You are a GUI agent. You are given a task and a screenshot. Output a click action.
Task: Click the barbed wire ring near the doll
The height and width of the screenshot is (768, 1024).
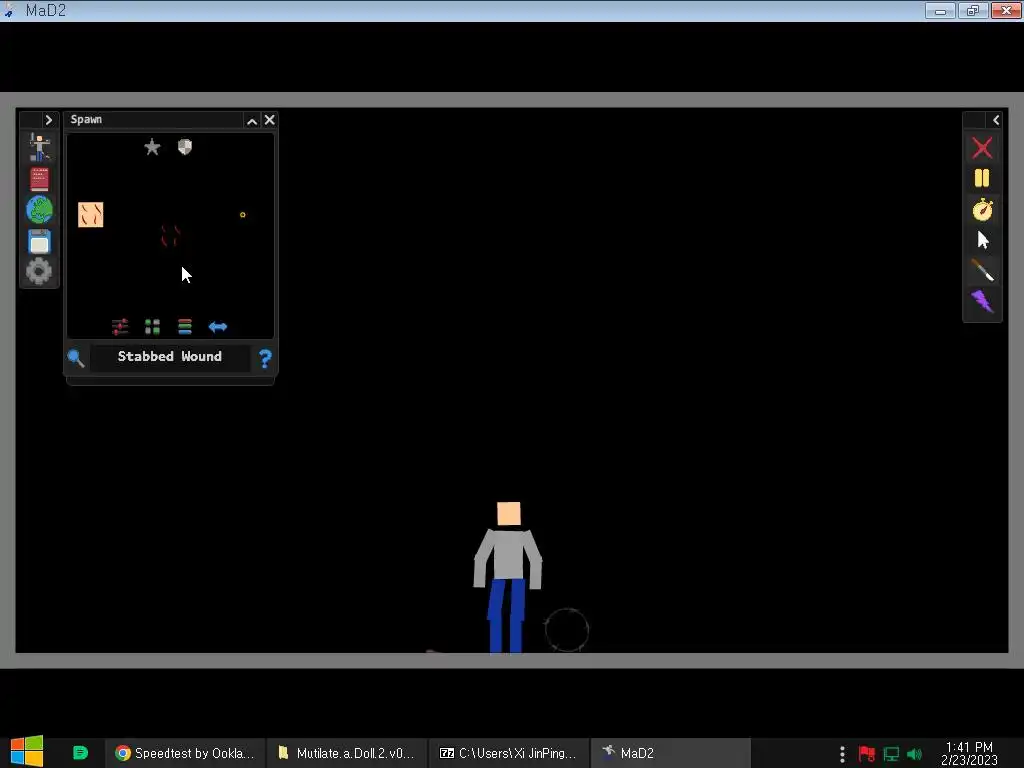(566, 630)
